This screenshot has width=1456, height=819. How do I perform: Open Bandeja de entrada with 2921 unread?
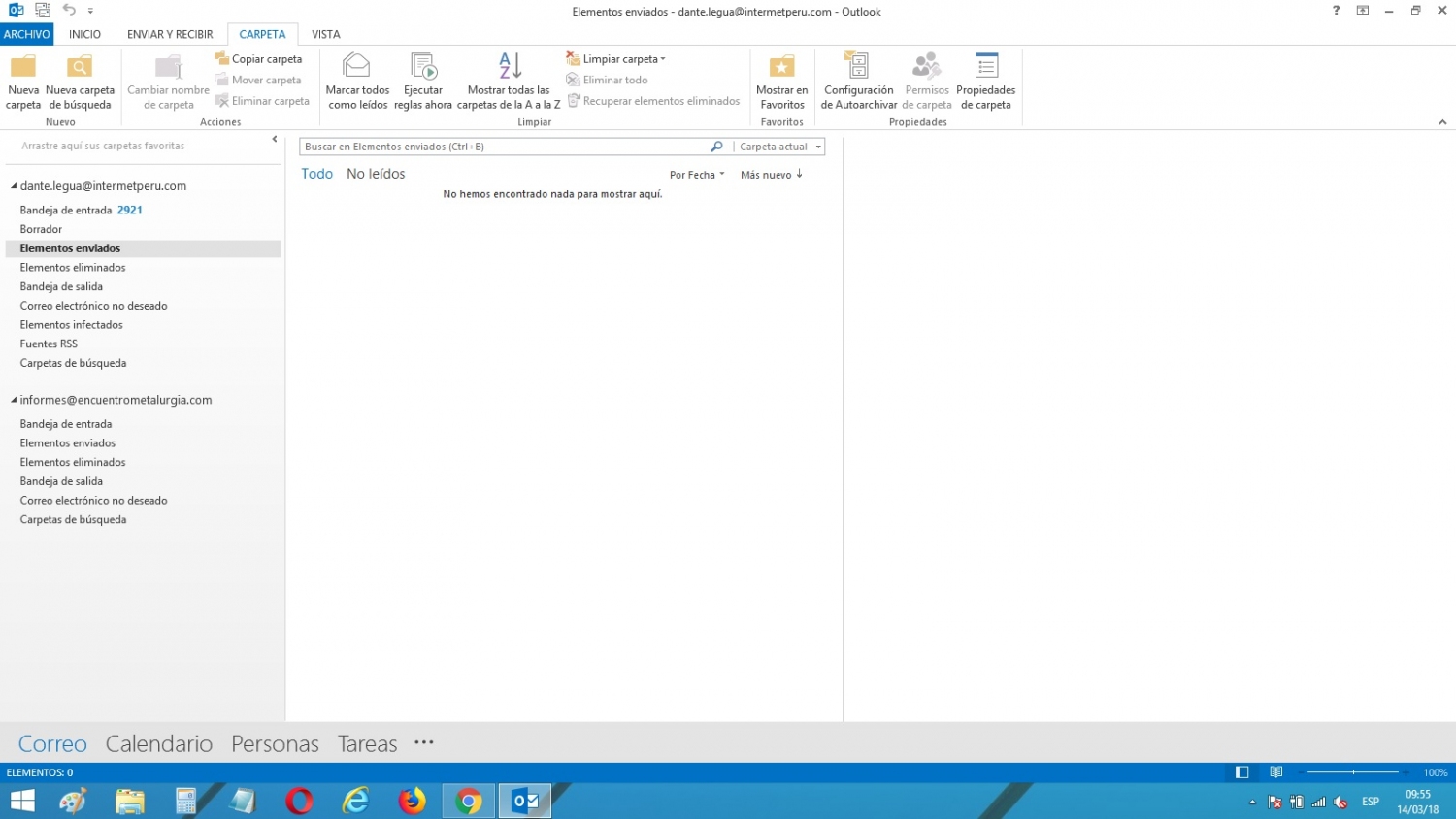(x=82, y=210)
